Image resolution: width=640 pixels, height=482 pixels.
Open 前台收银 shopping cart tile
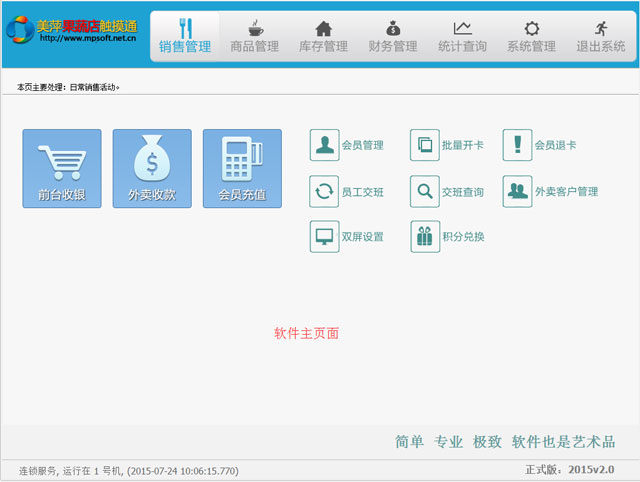pyautogui.click(x=62, y=168)
